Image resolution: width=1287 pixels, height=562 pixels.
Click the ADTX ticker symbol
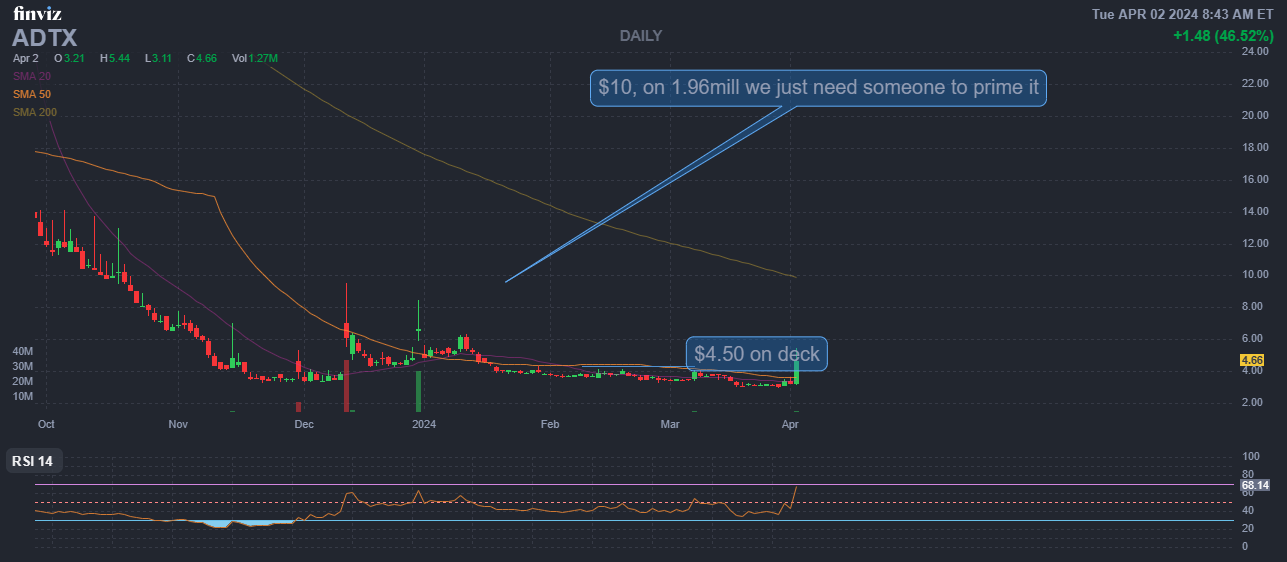[x=45, y=38]
